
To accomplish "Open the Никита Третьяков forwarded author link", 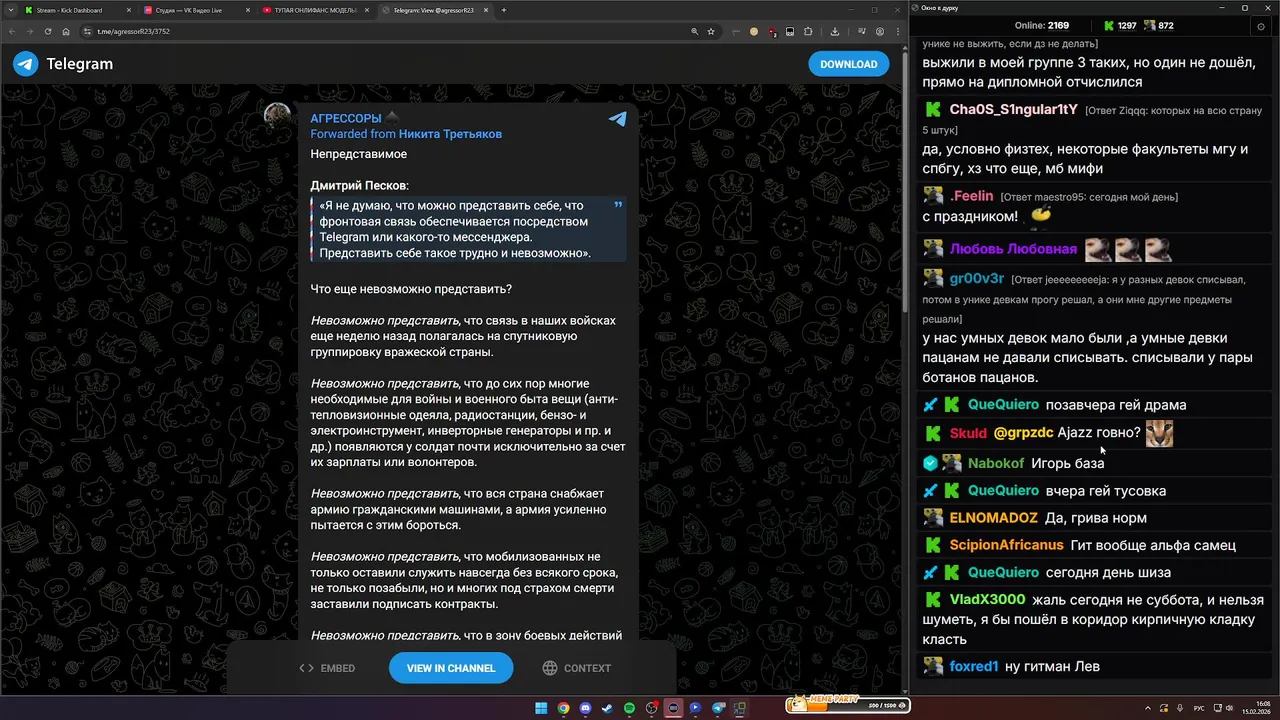I will (450, 134).
